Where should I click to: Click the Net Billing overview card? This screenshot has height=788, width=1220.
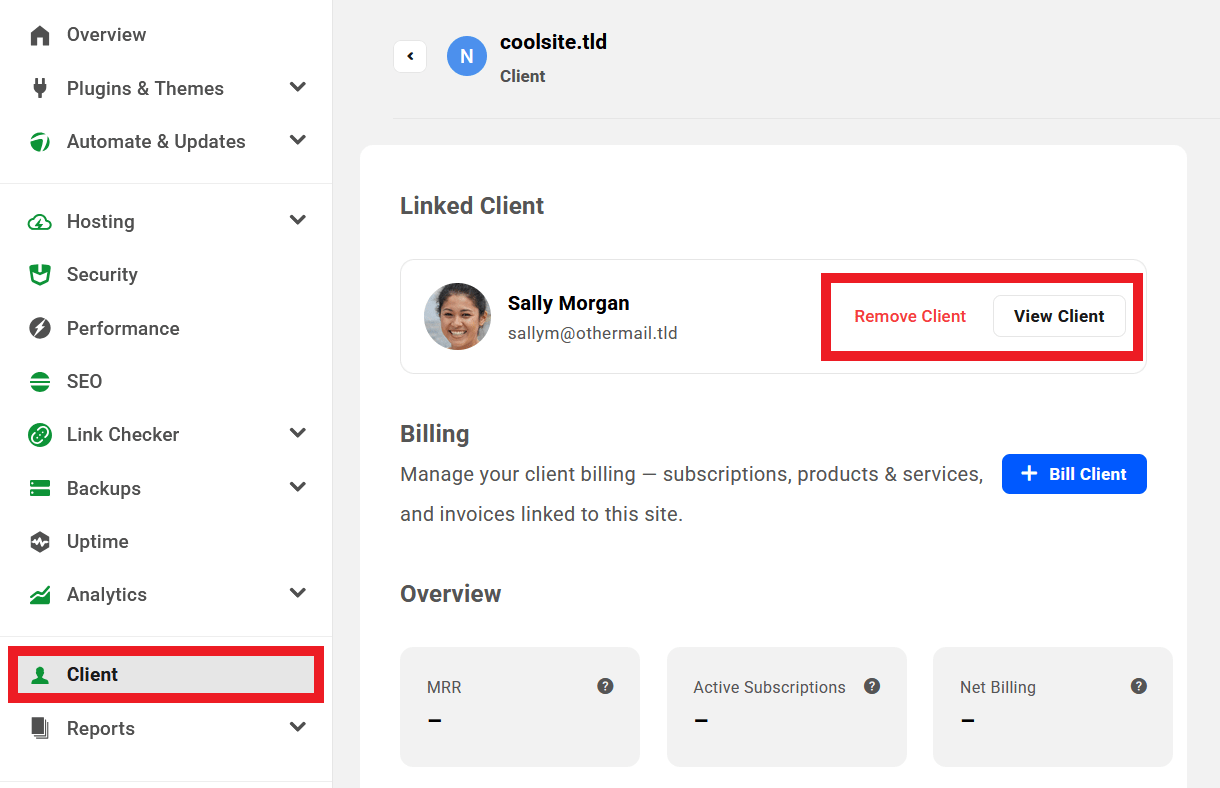click(1053, 707)
